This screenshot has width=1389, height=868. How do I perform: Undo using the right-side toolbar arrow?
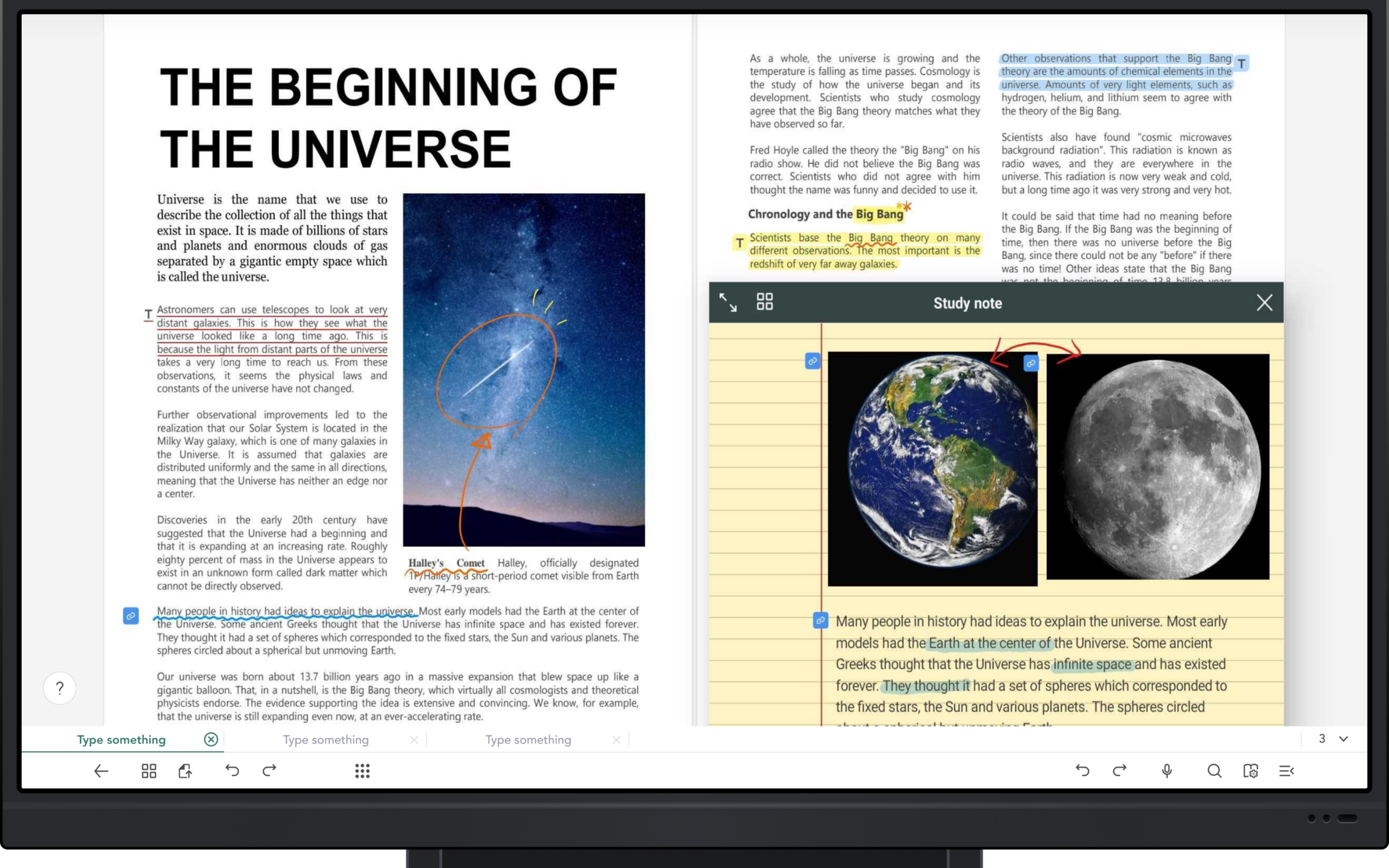point(1082,771)
